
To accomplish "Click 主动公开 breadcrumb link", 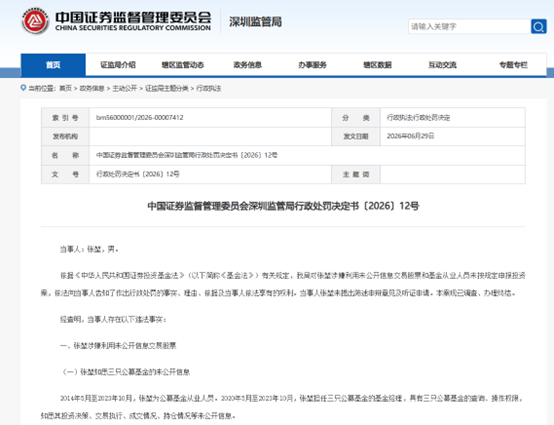I will (124, 88).
